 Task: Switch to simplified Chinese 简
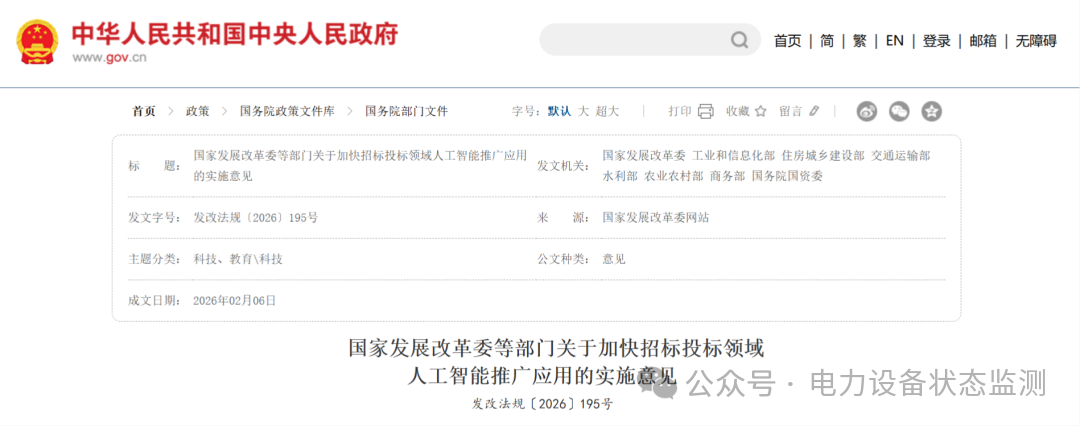pos(827,41)
